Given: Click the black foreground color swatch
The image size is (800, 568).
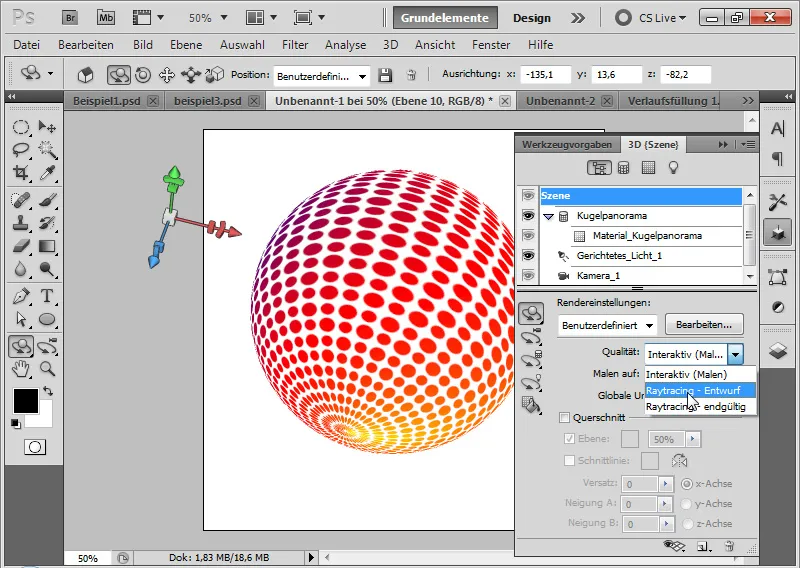Looking at the screenshot, I should [x=25, y=401].
